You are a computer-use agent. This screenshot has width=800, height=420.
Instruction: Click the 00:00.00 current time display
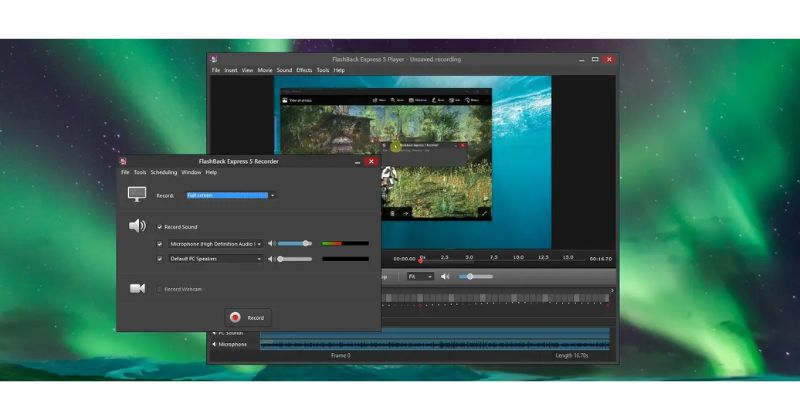404,259
